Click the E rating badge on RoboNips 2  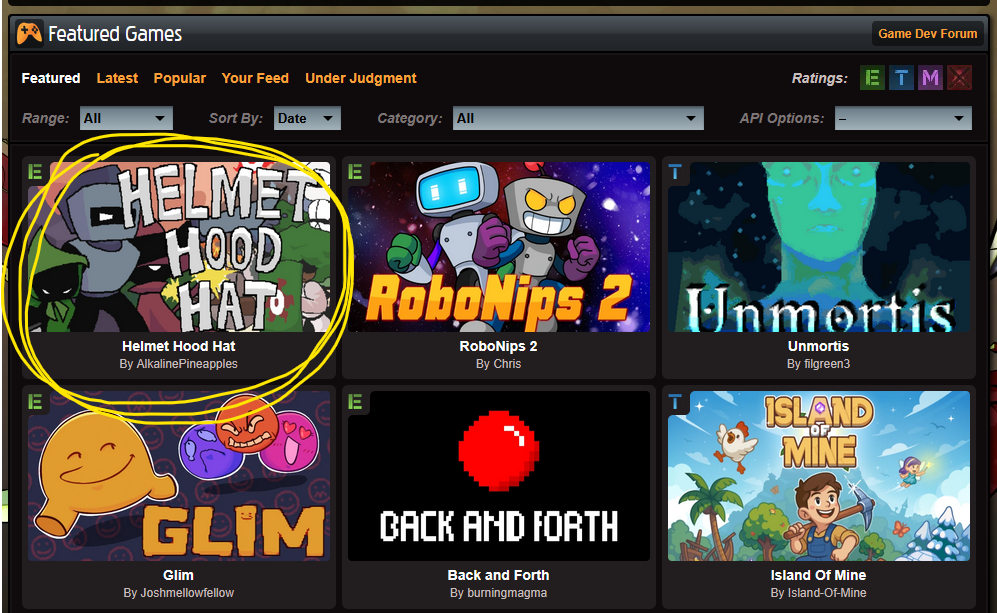tap(355, 171)
